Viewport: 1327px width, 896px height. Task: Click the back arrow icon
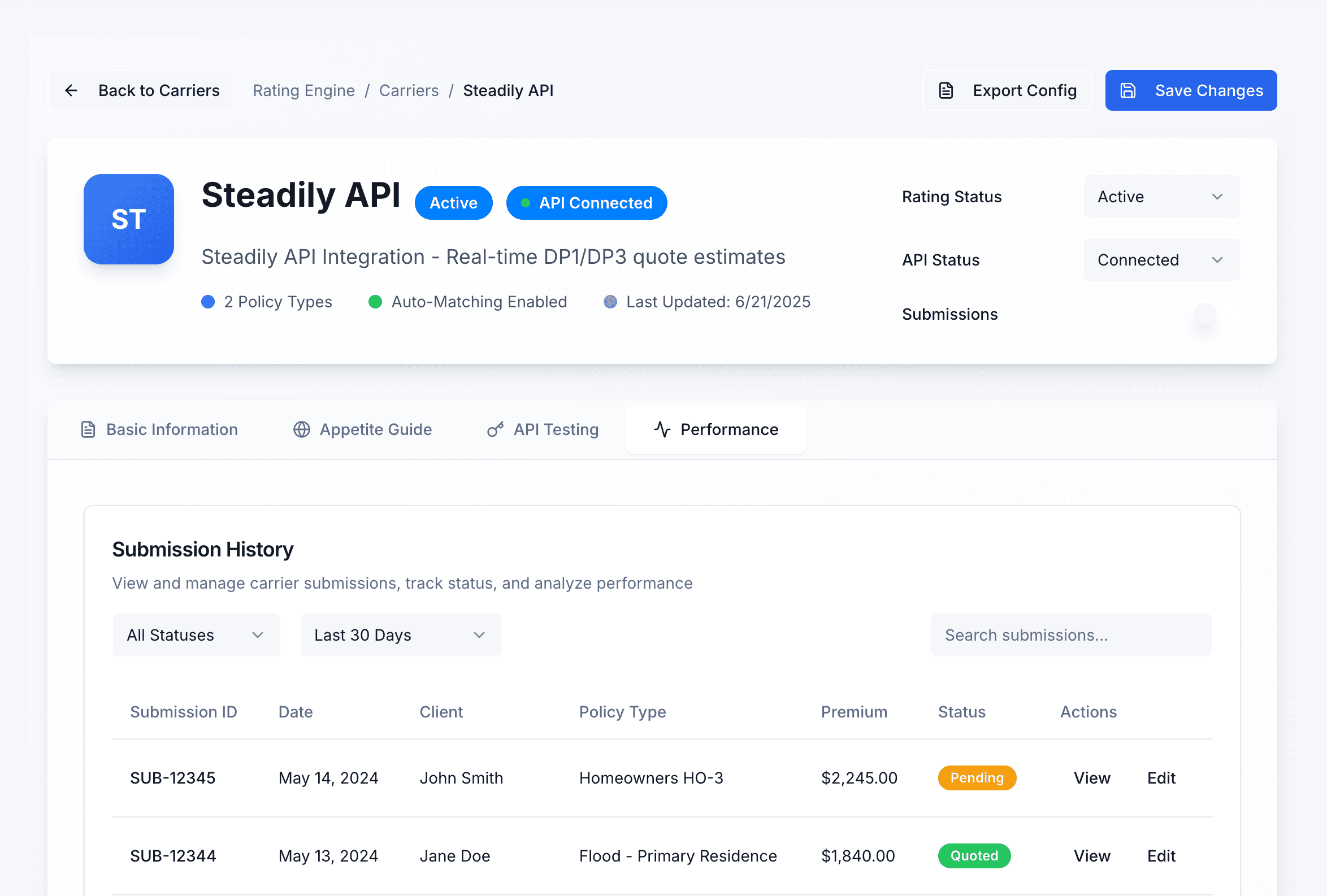pyautogui.click(x=71, y=90)
